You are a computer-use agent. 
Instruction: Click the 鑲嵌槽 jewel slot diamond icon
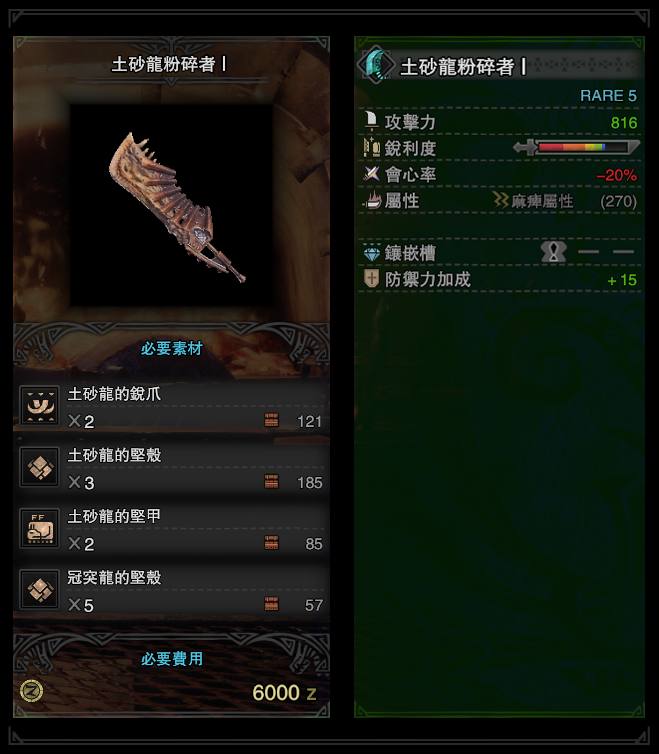coord(371,252)
